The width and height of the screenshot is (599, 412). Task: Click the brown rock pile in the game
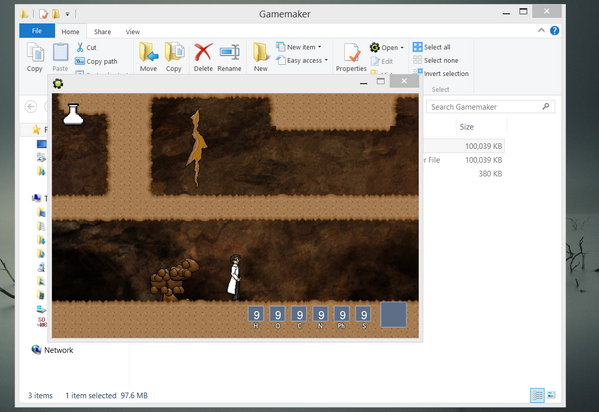[x=174, y=281]
